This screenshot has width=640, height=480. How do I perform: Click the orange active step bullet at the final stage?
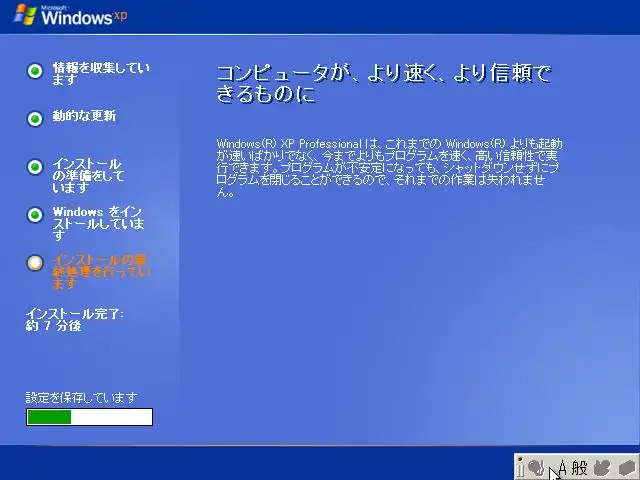click(x=35, y=263)
